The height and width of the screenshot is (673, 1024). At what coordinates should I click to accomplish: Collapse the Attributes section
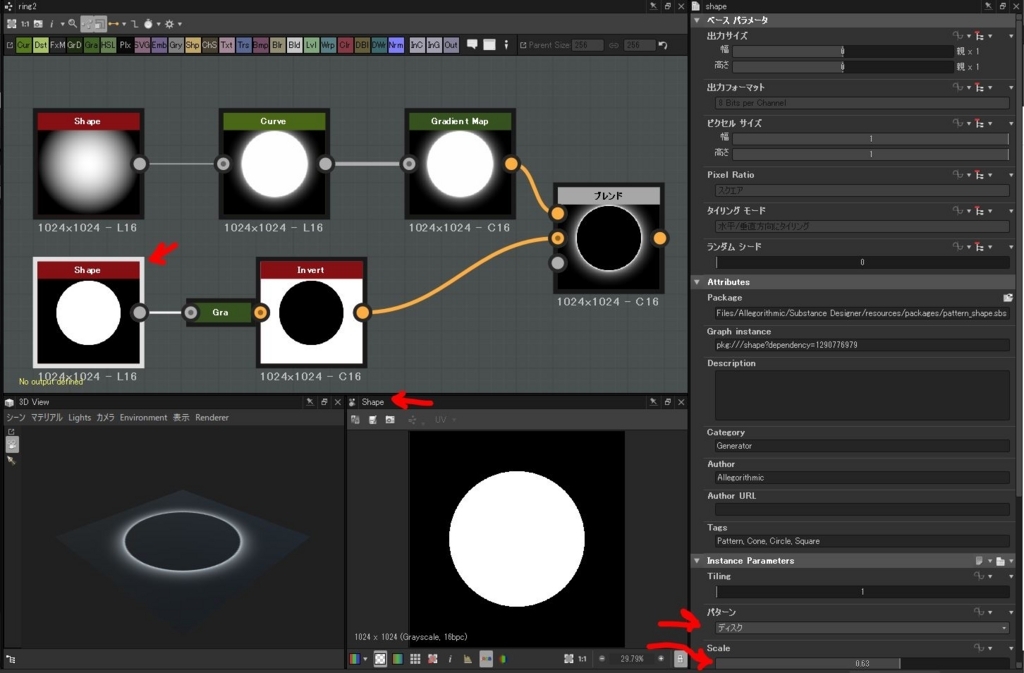click(x=697, y=282)
